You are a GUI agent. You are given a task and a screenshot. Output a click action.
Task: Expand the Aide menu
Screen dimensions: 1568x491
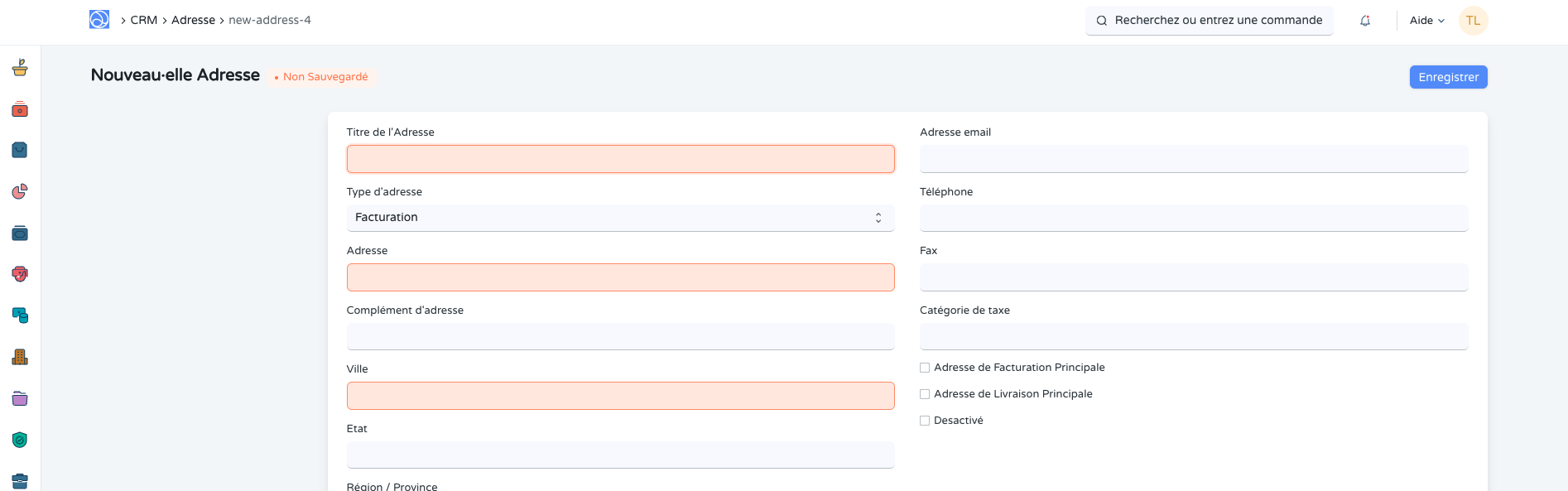click(x=1426, y=21)
